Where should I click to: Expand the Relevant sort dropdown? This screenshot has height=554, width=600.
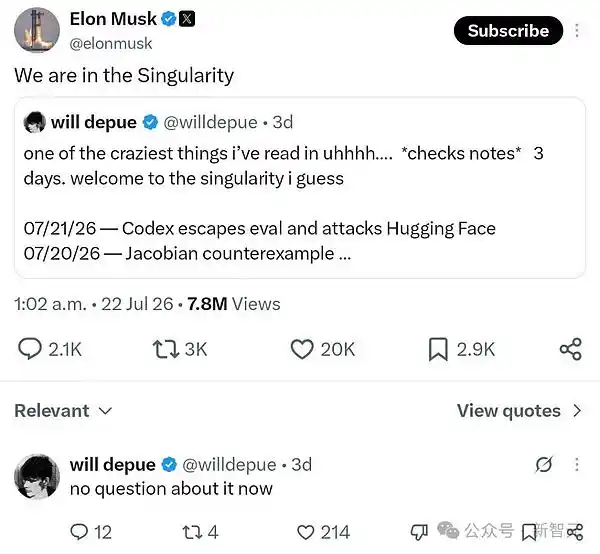tap(63, 411)
